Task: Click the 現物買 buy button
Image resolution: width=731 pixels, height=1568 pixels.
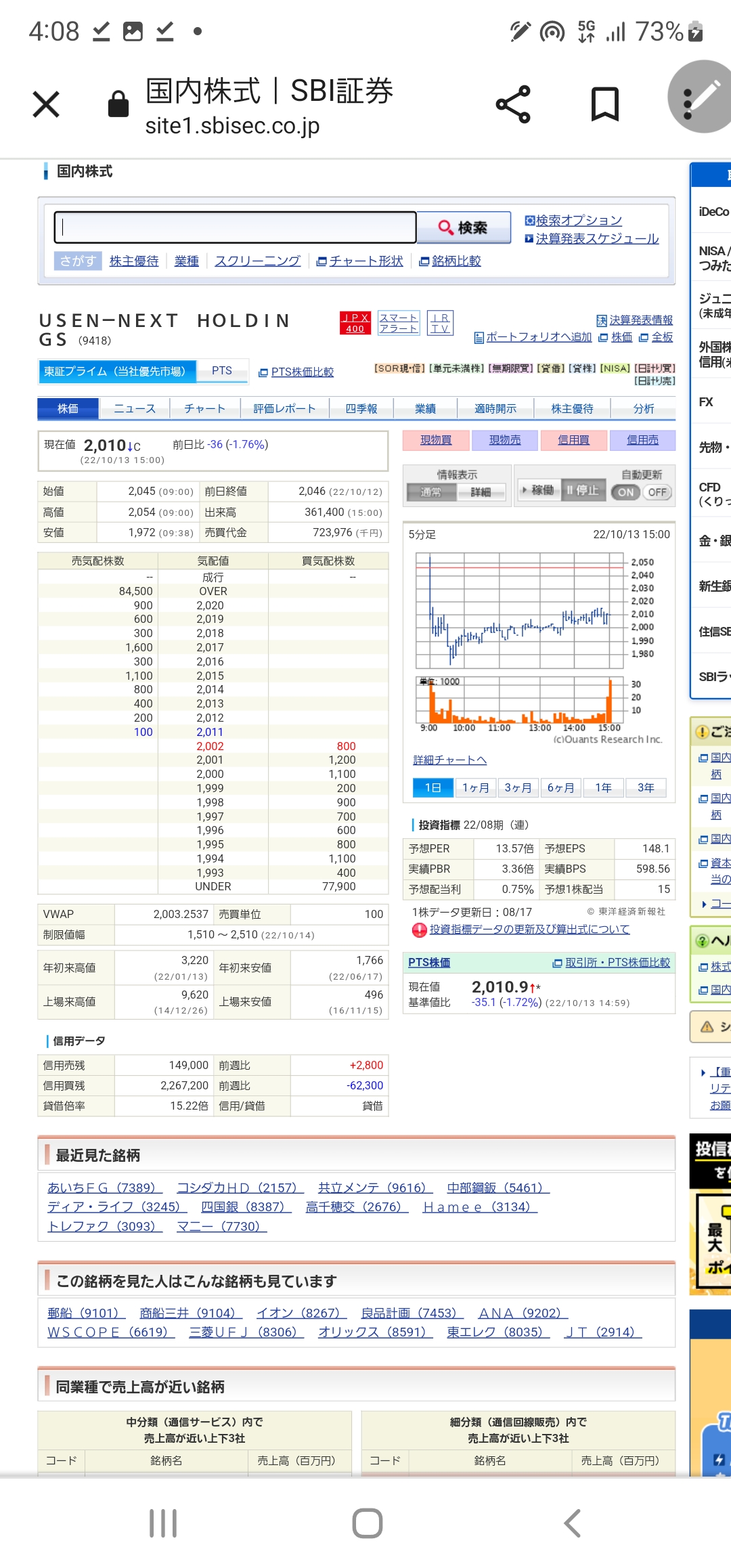Action: point(436,440)
